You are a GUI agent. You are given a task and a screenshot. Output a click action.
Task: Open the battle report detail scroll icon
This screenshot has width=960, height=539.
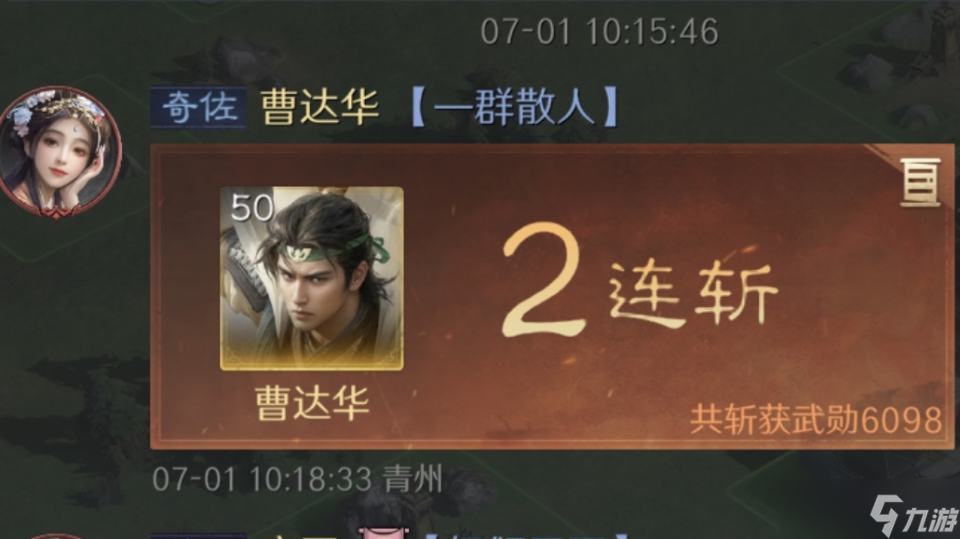920,182
